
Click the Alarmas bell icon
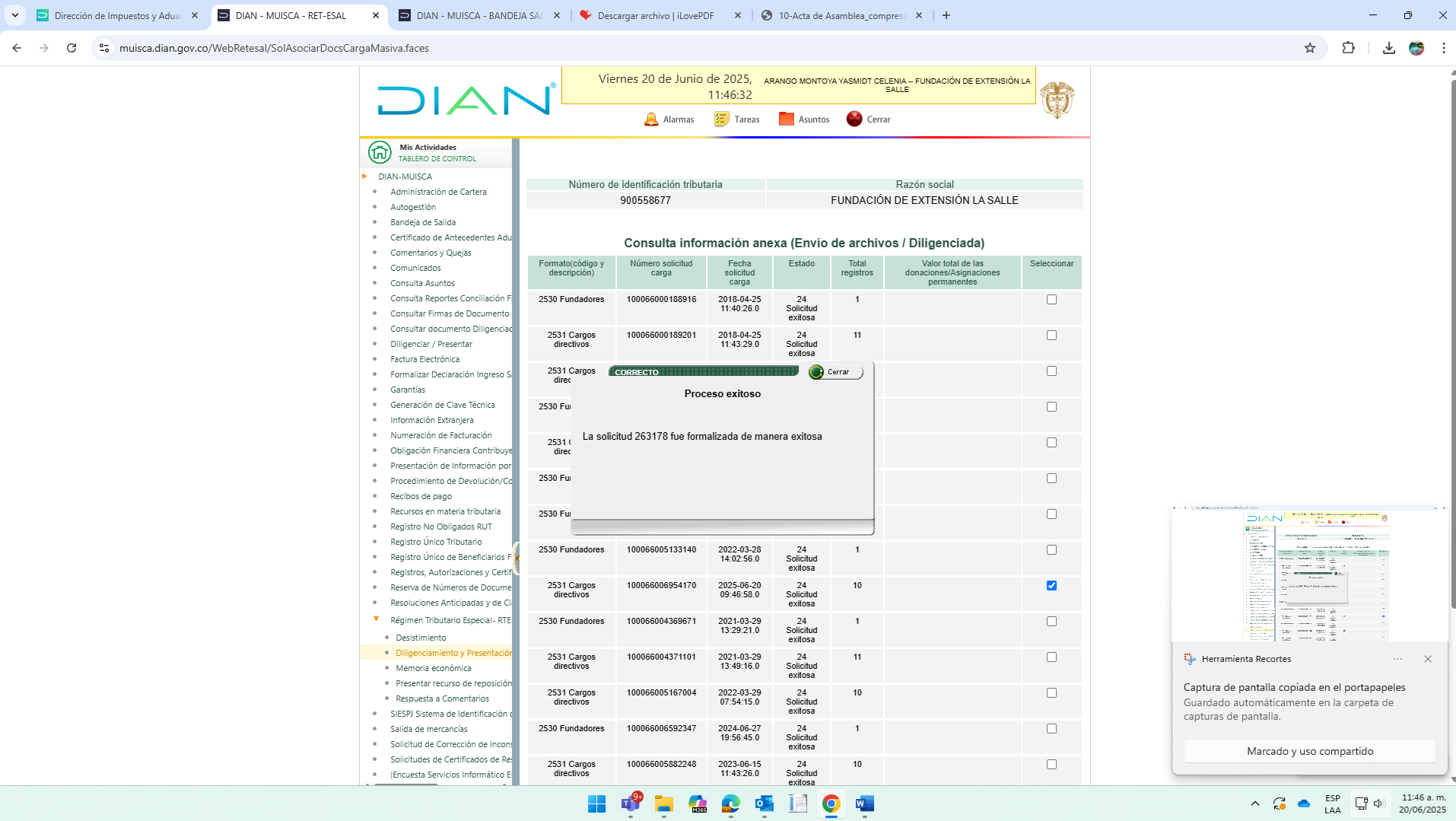point(651,119)
